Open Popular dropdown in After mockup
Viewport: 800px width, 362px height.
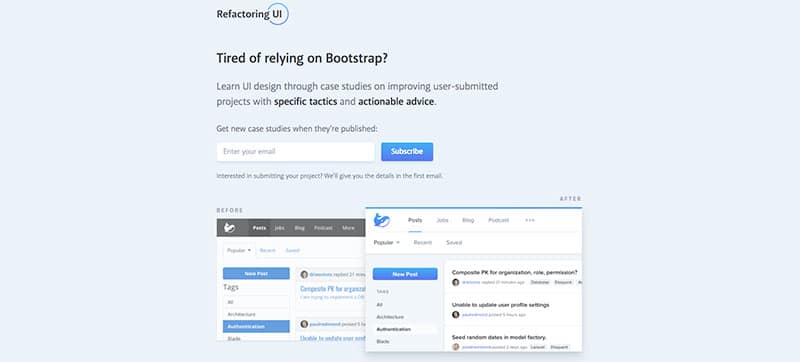tap(387, 243)
